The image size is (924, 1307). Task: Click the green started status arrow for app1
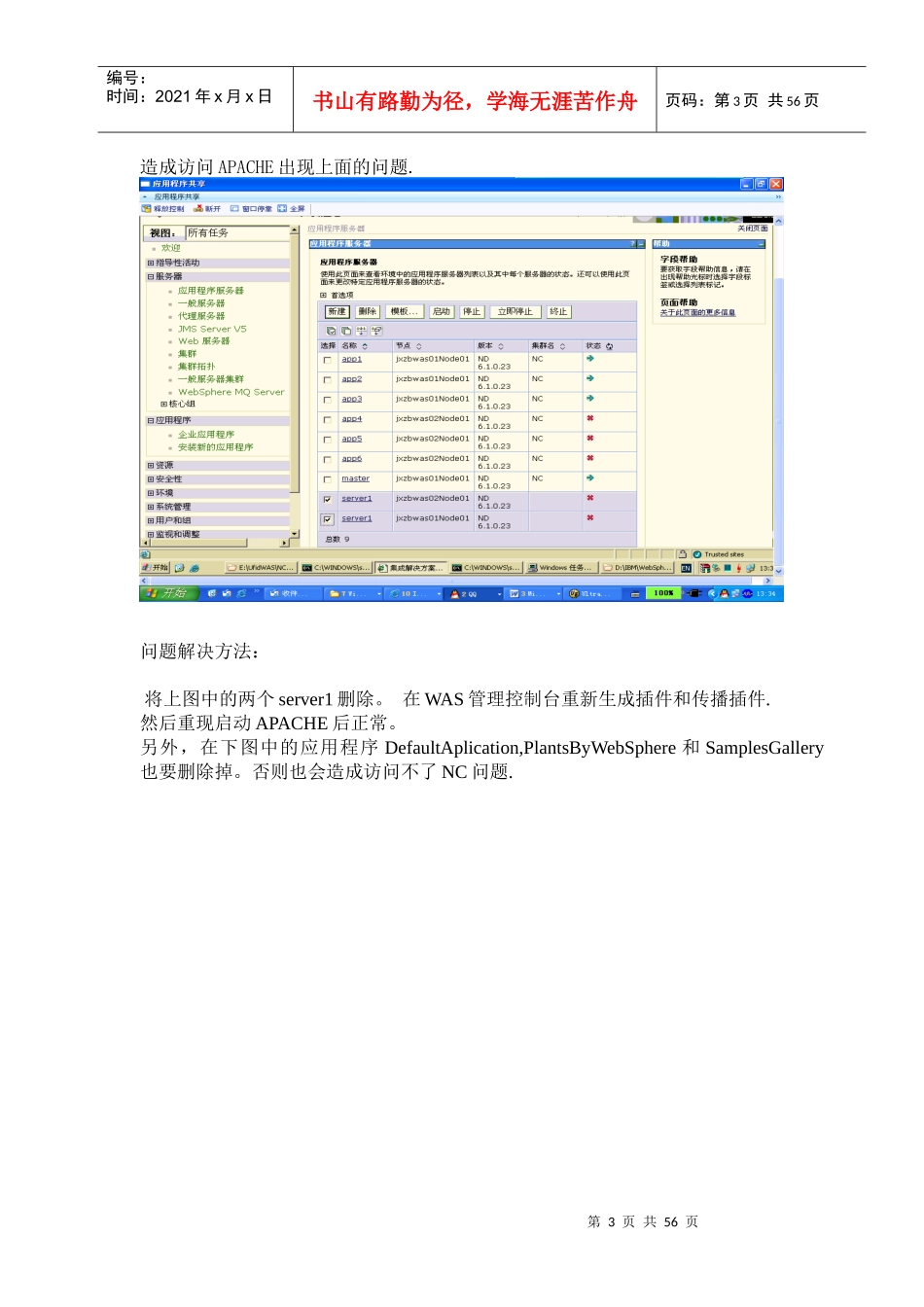(590, 359)
